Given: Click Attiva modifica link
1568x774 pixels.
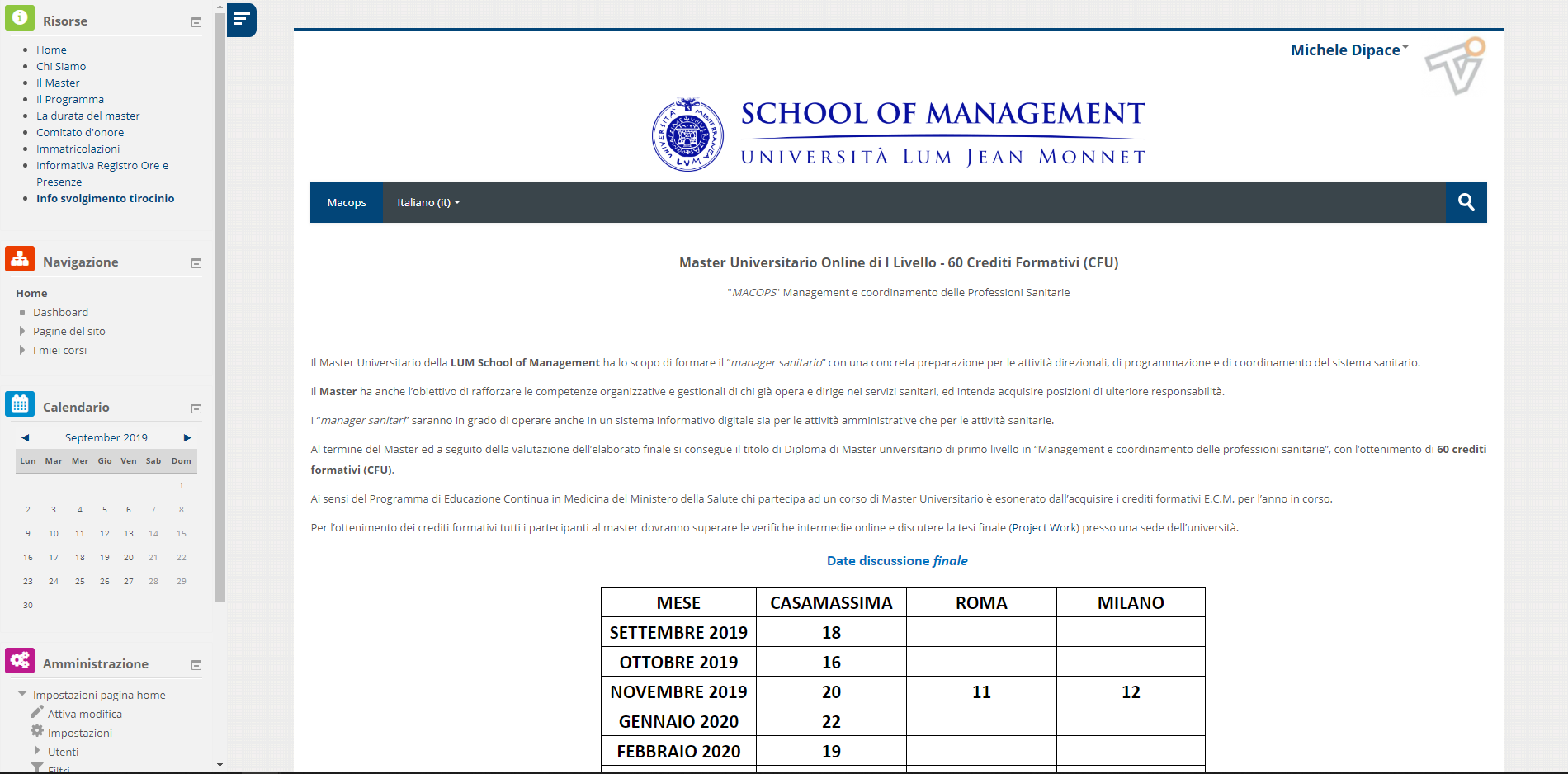Looking at the screenshot, I should pos(85,714).
